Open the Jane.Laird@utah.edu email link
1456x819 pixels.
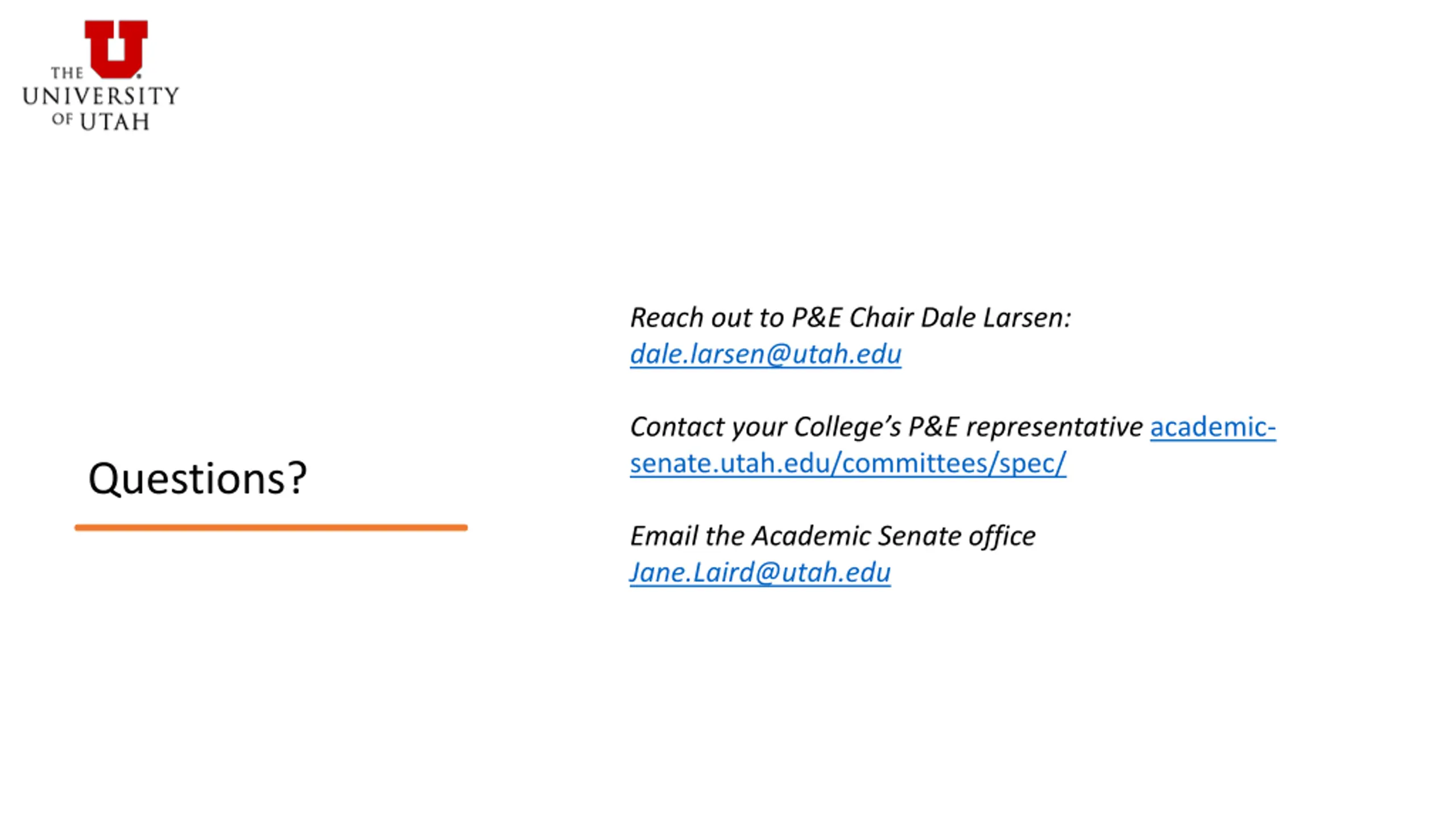tap(760, 572)
